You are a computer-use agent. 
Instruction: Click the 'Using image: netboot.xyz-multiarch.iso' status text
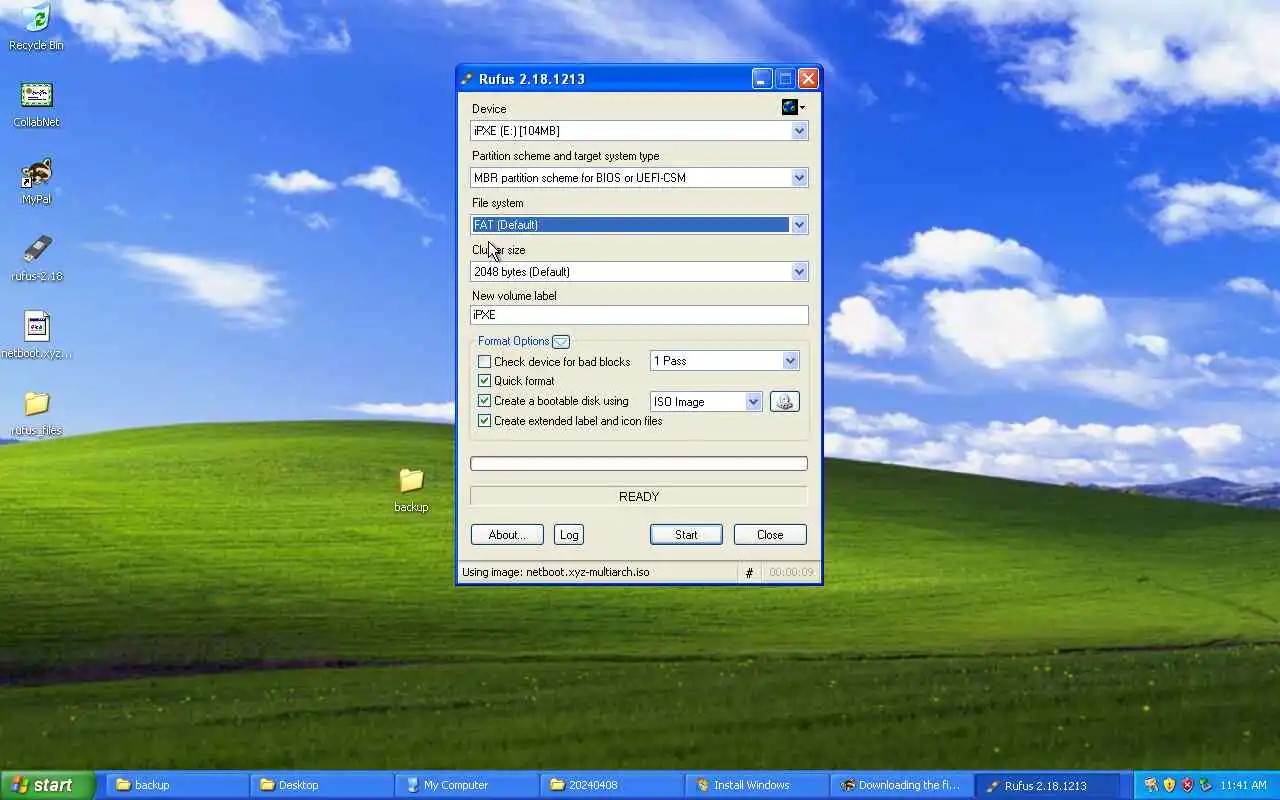point(556,572)
